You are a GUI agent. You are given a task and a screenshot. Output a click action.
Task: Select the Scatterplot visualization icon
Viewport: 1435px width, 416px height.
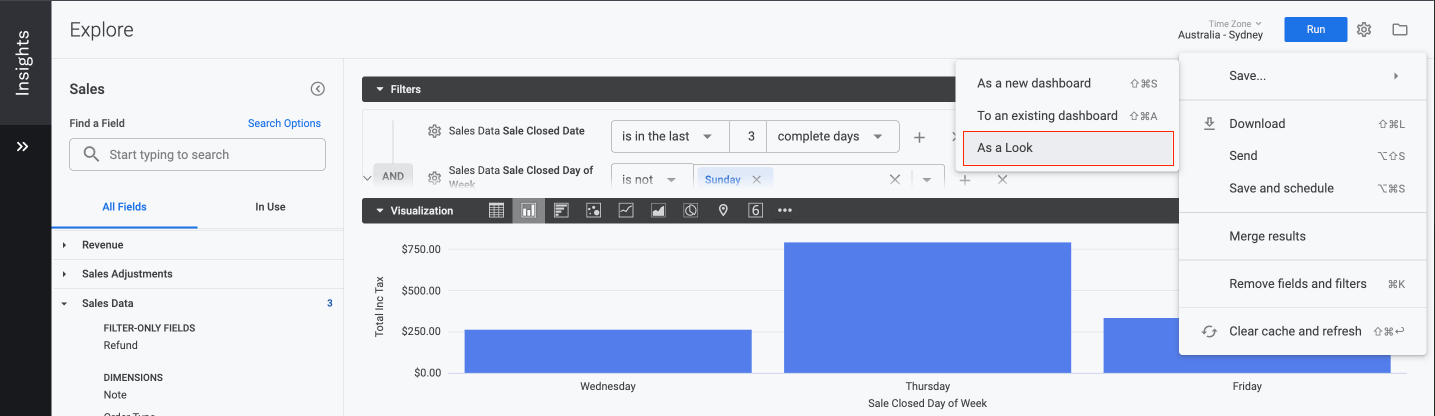593,211
